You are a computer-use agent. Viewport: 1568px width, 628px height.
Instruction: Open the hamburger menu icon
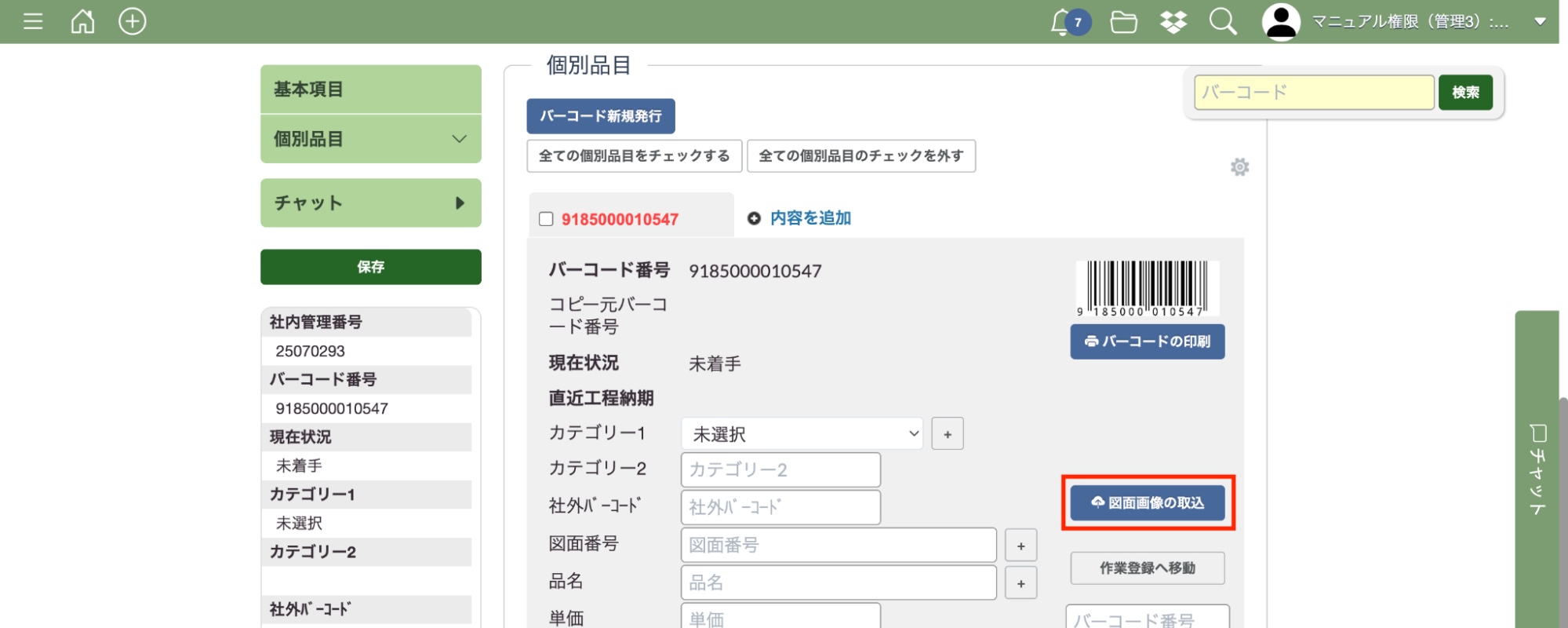click(x=33, y=21)
